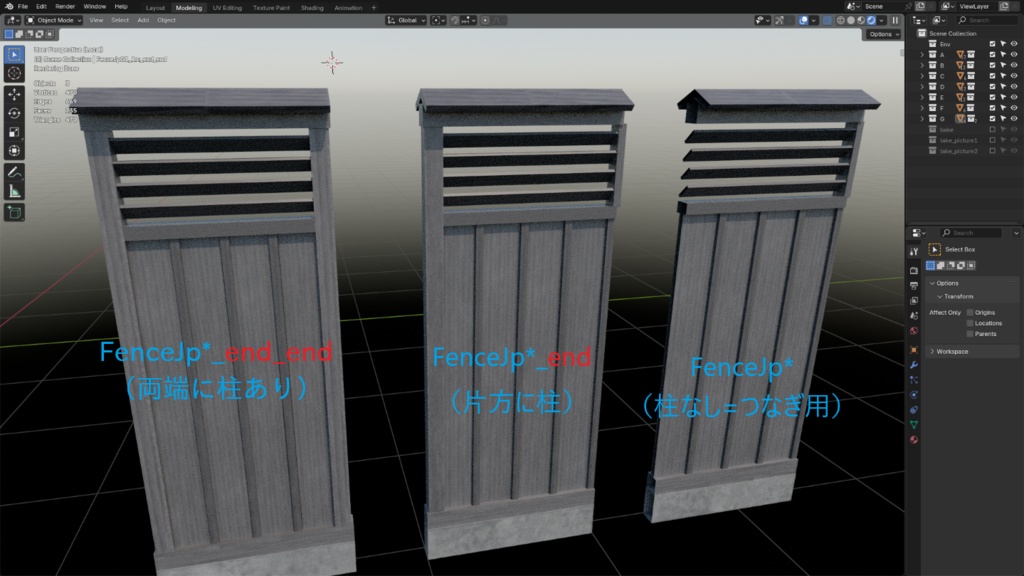Open the viewport View menu
The width and height of the screenshot is (1024, 576).
click(96, 20)
